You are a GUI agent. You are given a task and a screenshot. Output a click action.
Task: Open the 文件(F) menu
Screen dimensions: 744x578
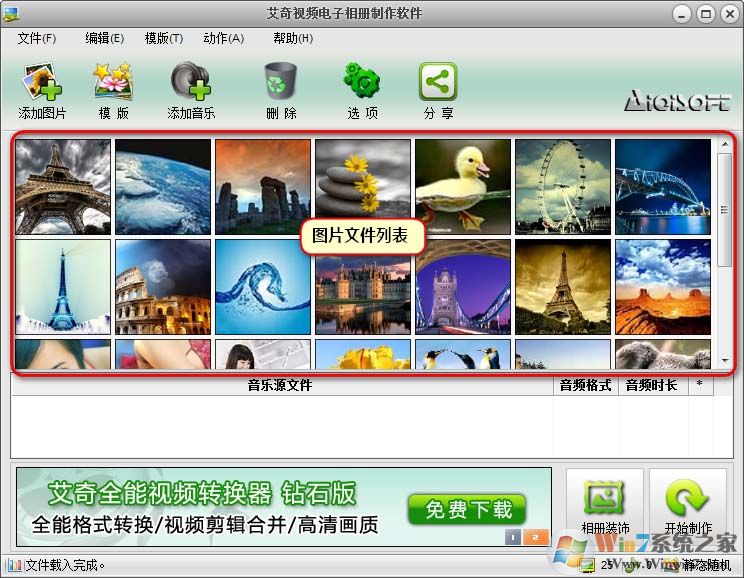(37, 38)
